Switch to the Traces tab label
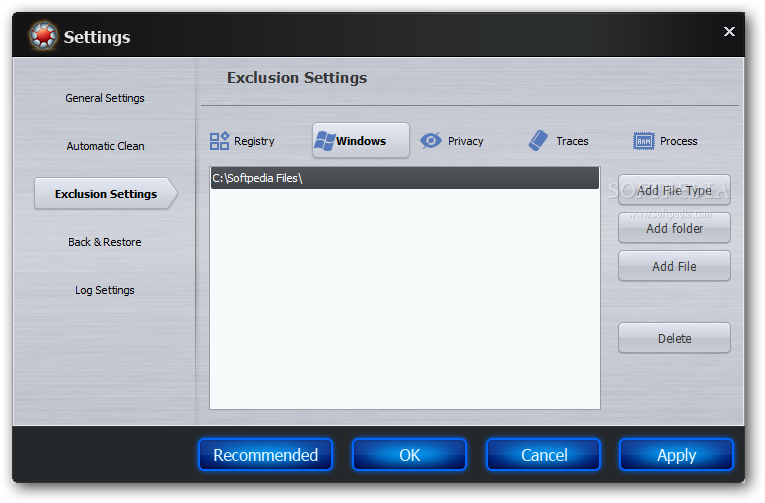The image size is (765, 503). coord(572,141)
